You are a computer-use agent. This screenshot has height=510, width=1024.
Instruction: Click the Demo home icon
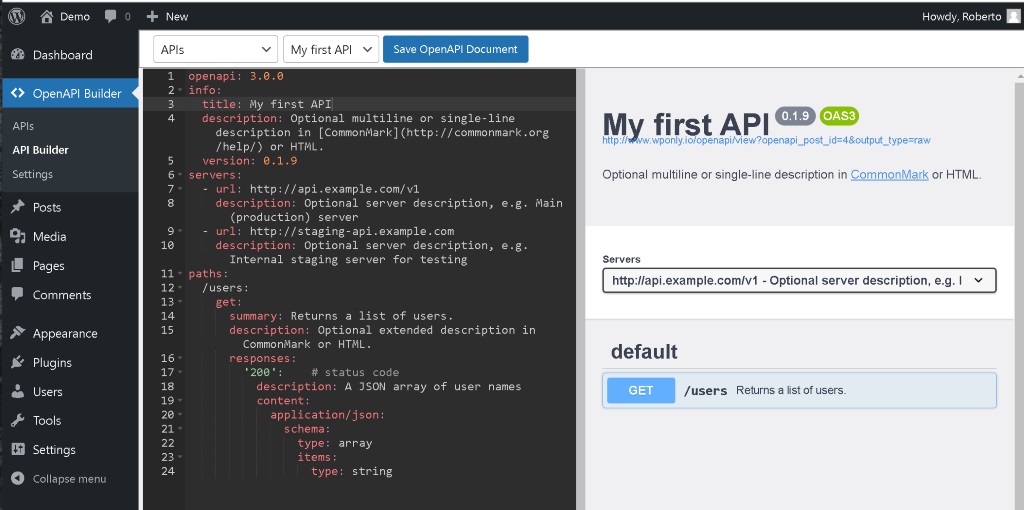(x=46, y=17)
